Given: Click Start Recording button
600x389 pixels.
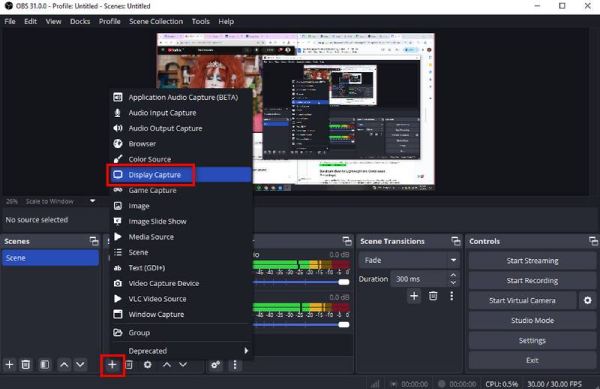Looking at the screenshot, I should point(532,280).
